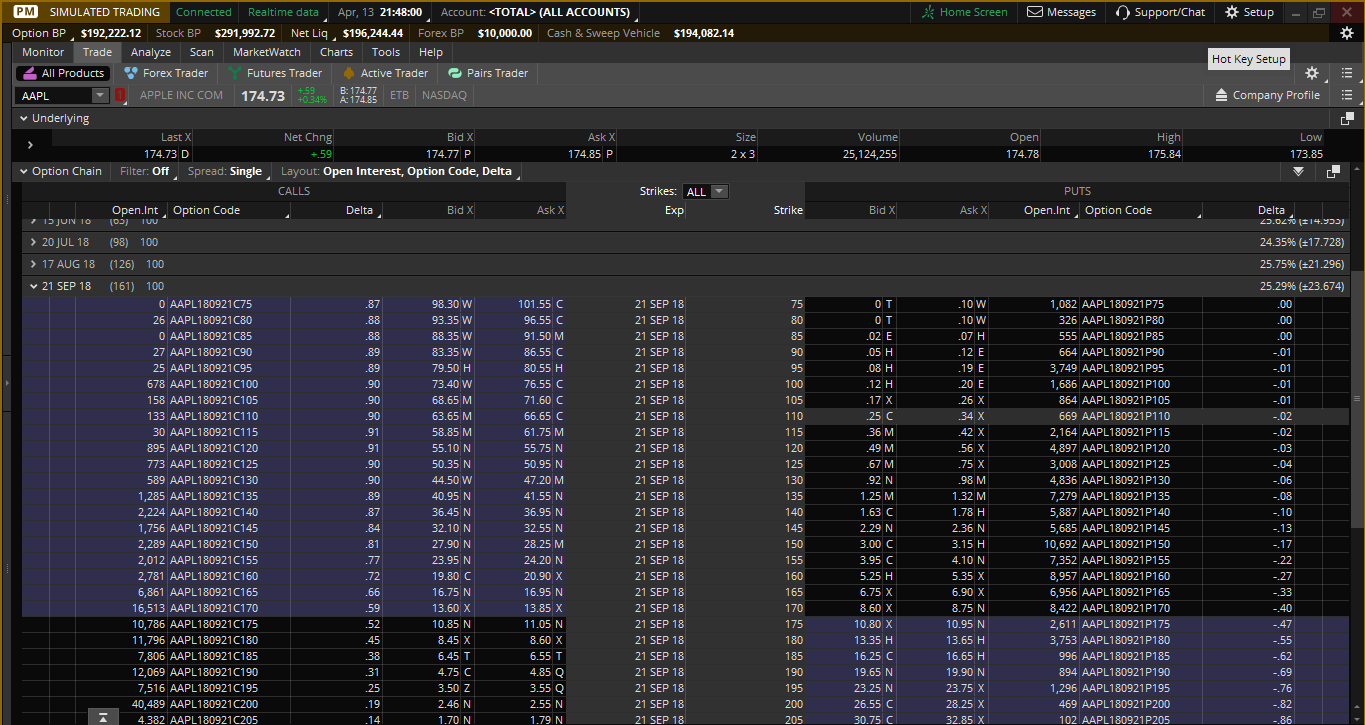Expand the 20 JUL 18 expiration row

pos(33,242)
